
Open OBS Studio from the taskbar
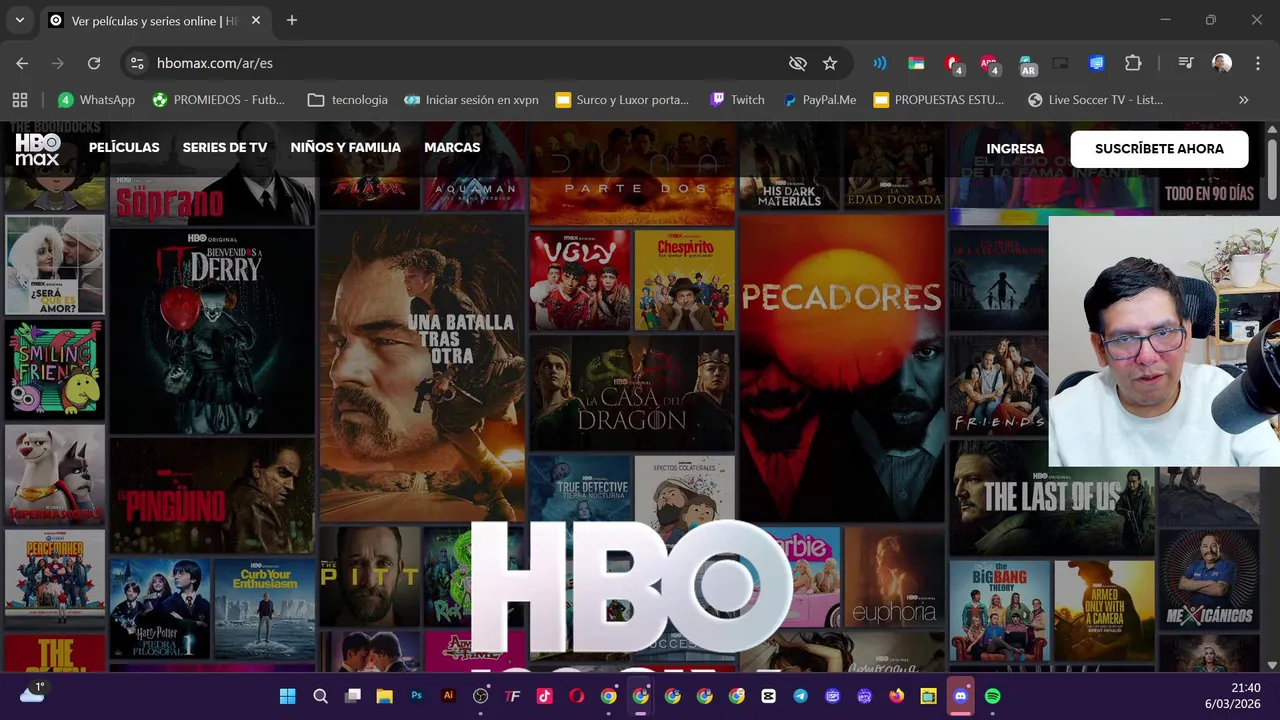click(481, 696)
